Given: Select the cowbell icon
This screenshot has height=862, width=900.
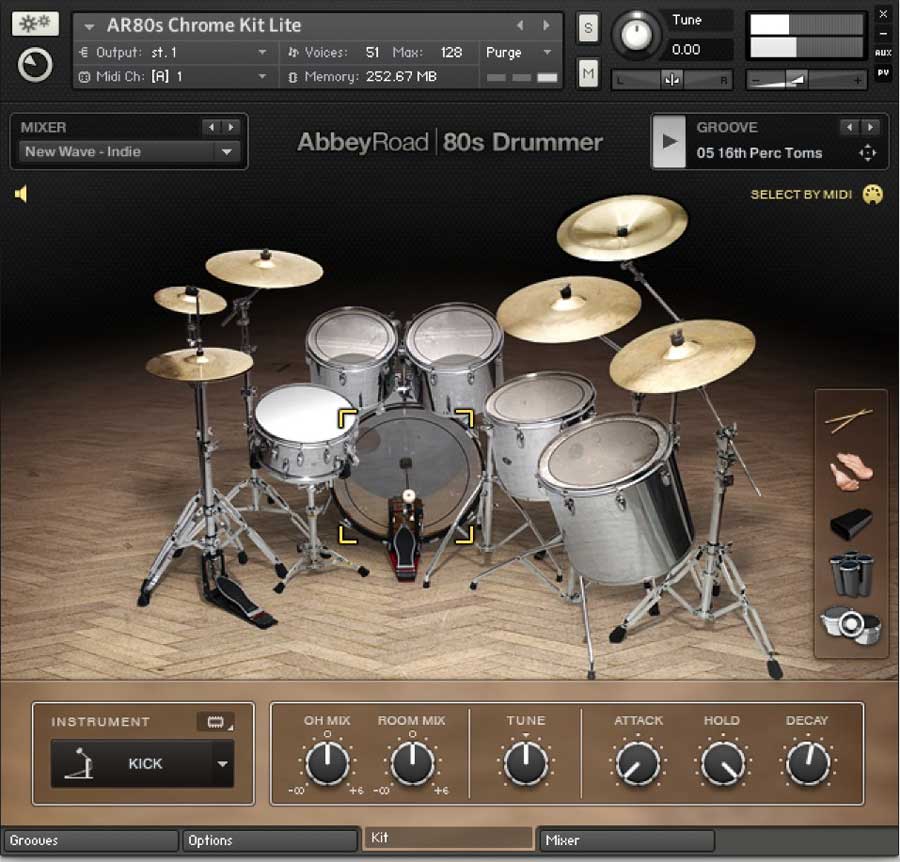Looking at the screenshot, I should click(x=851, y=524).
